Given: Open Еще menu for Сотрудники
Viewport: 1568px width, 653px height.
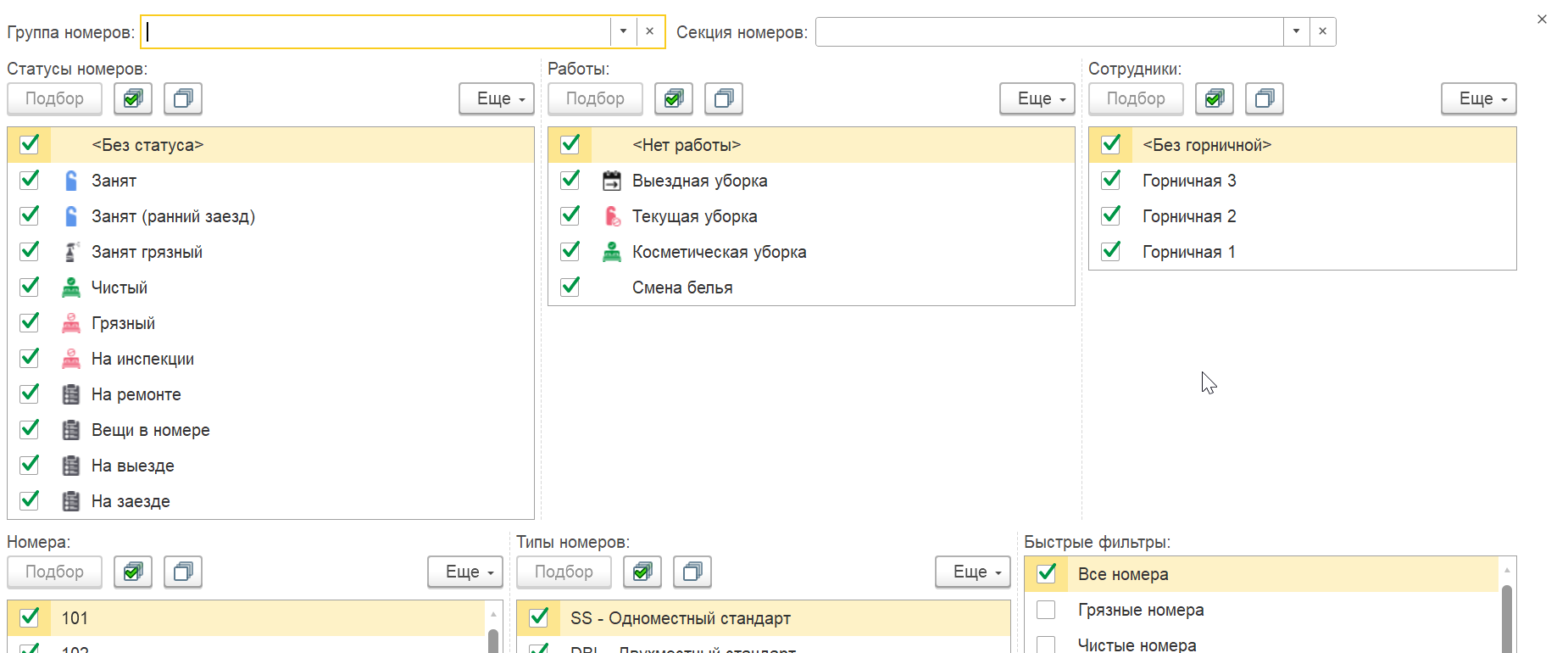Looking at the screenshot, I should [1479, 98].
